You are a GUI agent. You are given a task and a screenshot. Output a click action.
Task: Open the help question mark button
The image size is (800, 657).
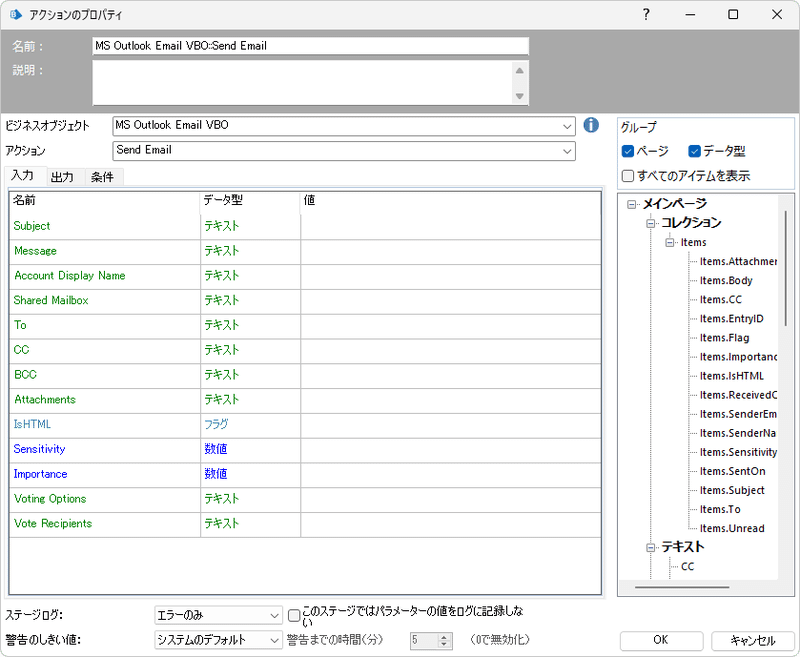coord(646,14)
